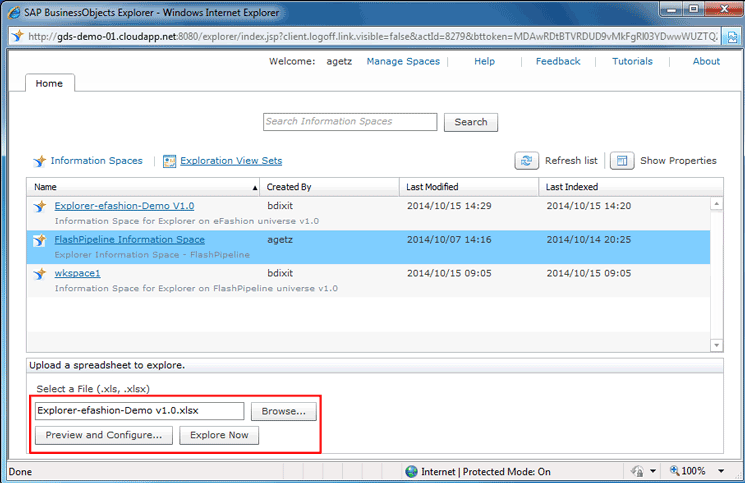The height and width of the screenshot is (483, 745).
Task: Click 'Internet | Protected Mode: On' status text
Action: (486, 472)
